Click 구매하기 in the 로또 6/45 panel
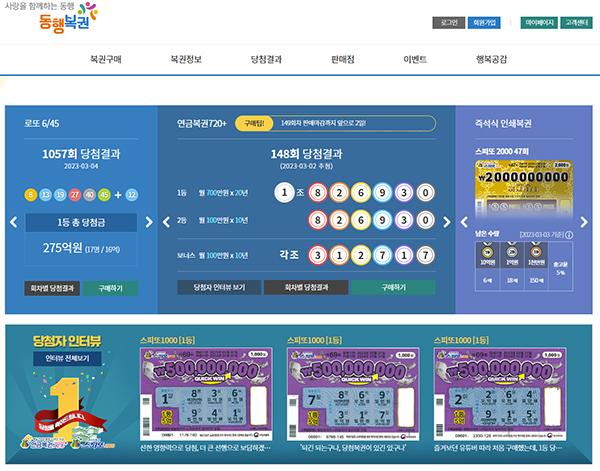600x471 pixels. [111, 288]
